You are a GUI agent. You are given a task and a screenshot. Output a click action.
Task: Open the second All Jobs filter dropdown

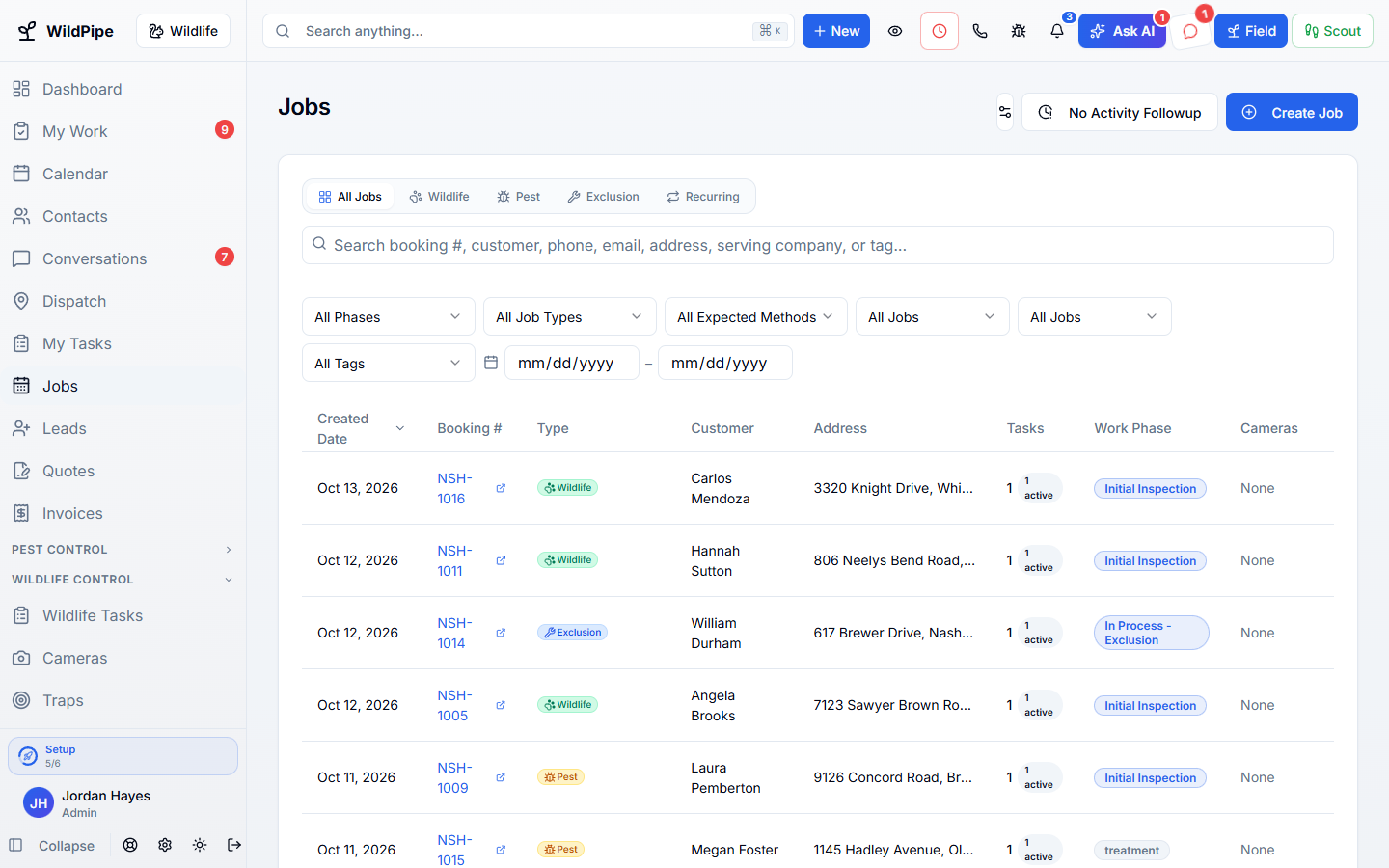(x=1095, y=316)
